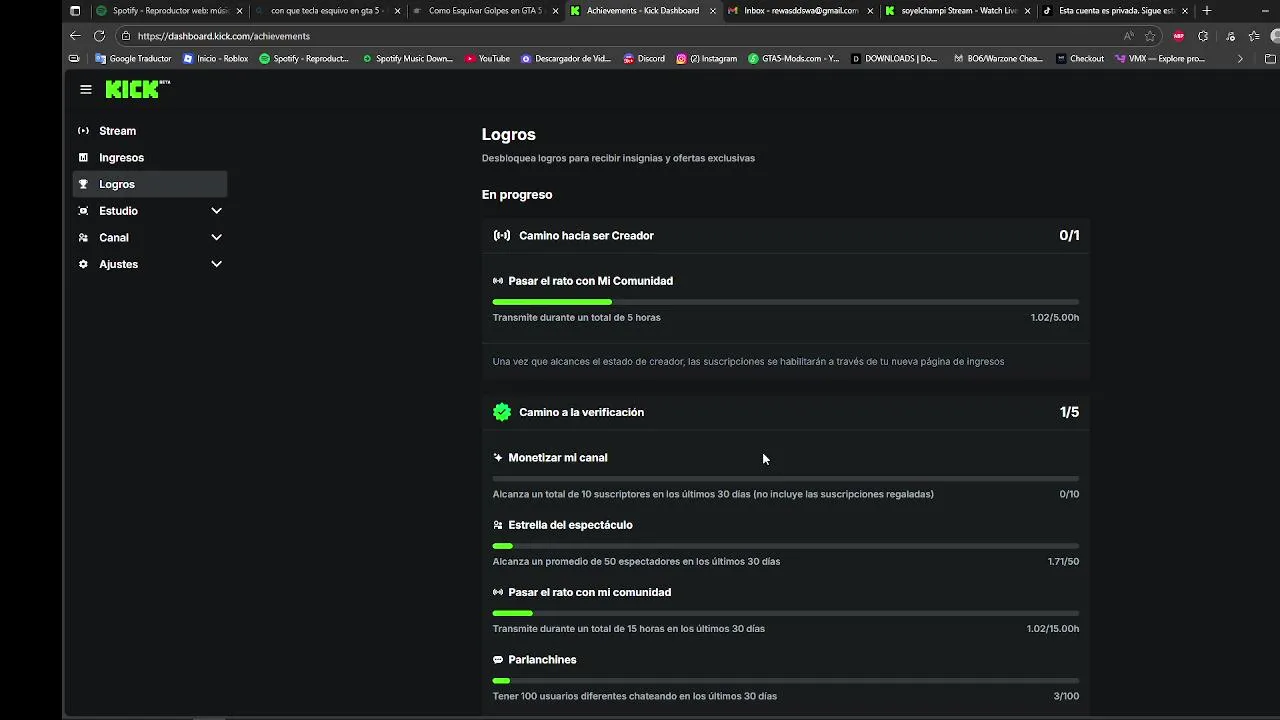Open Ingresos in the sidebar

150,158
